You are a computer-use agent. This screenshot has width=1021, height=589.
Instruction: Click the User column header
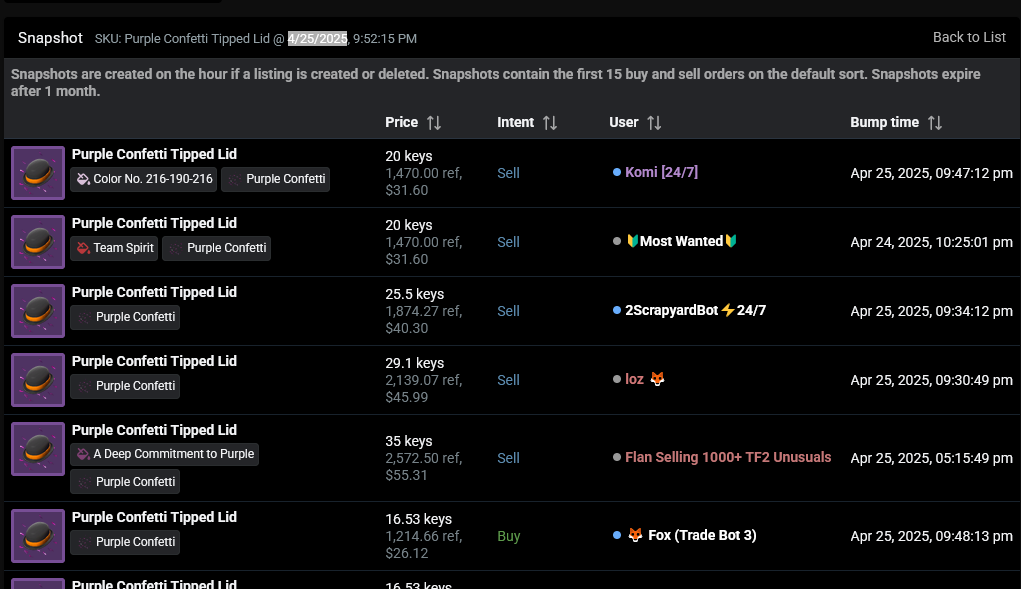624,122
